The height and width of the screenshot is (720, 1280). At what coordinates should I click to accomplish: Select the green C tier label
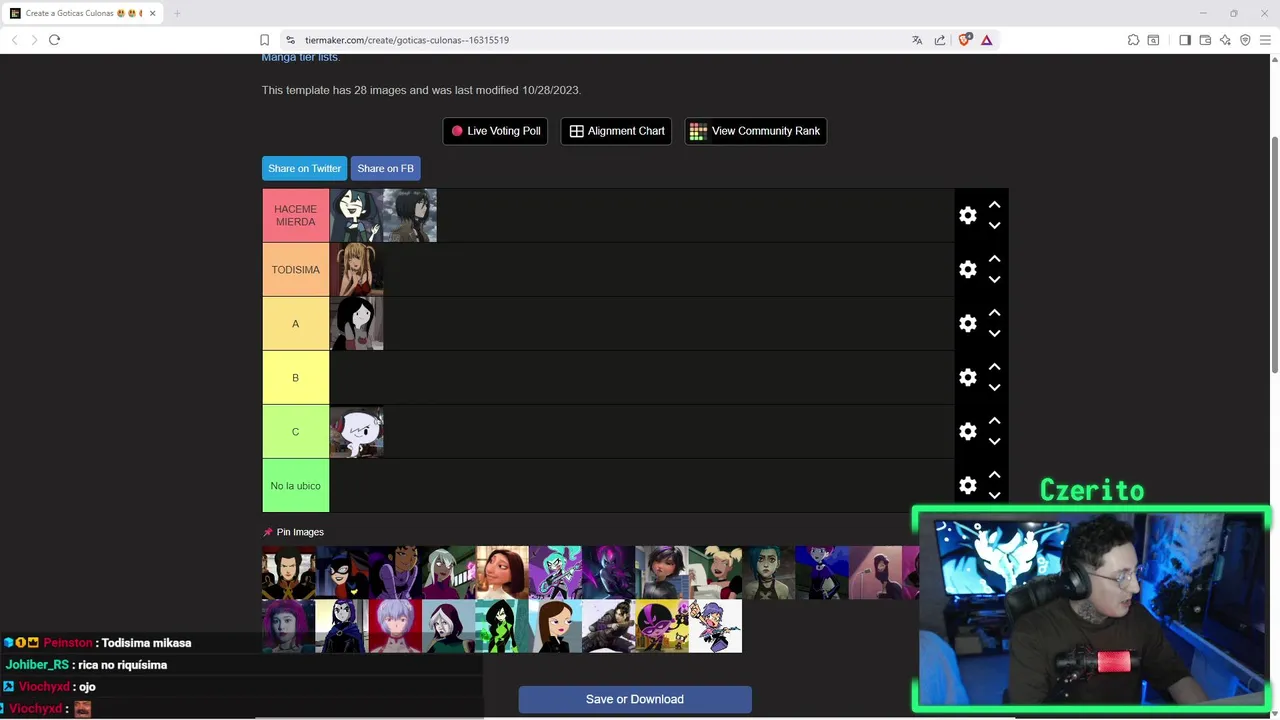click(295, 431)
